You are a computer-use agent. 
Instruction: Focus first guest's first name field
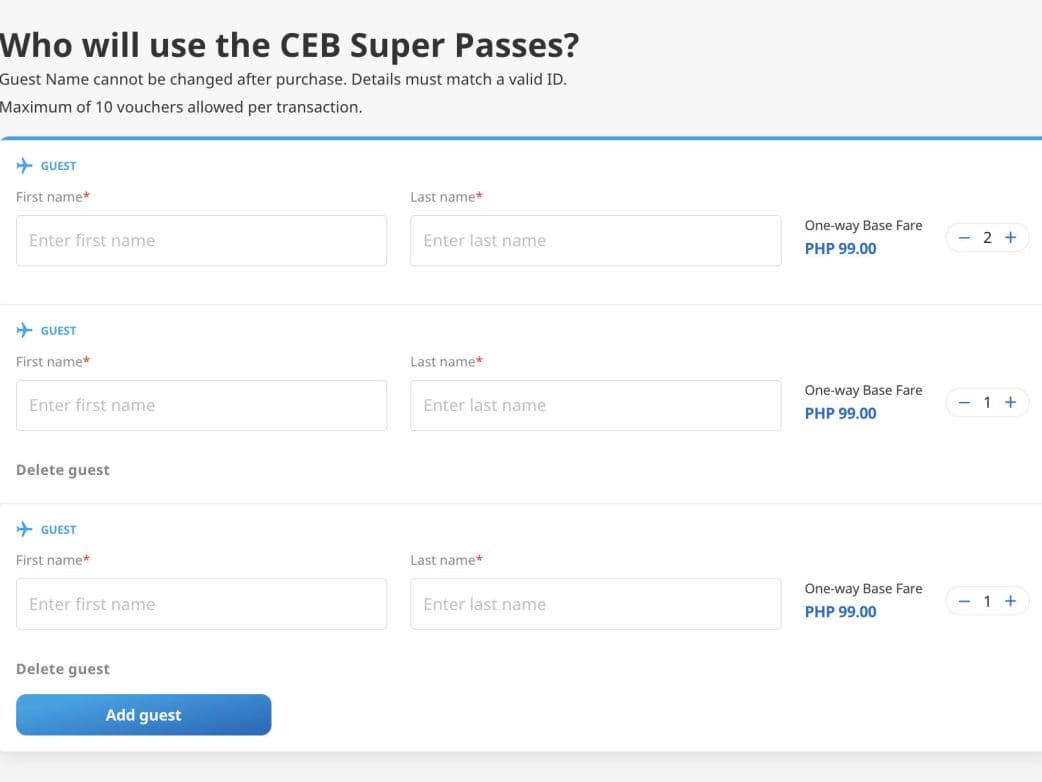coord(201,241)
